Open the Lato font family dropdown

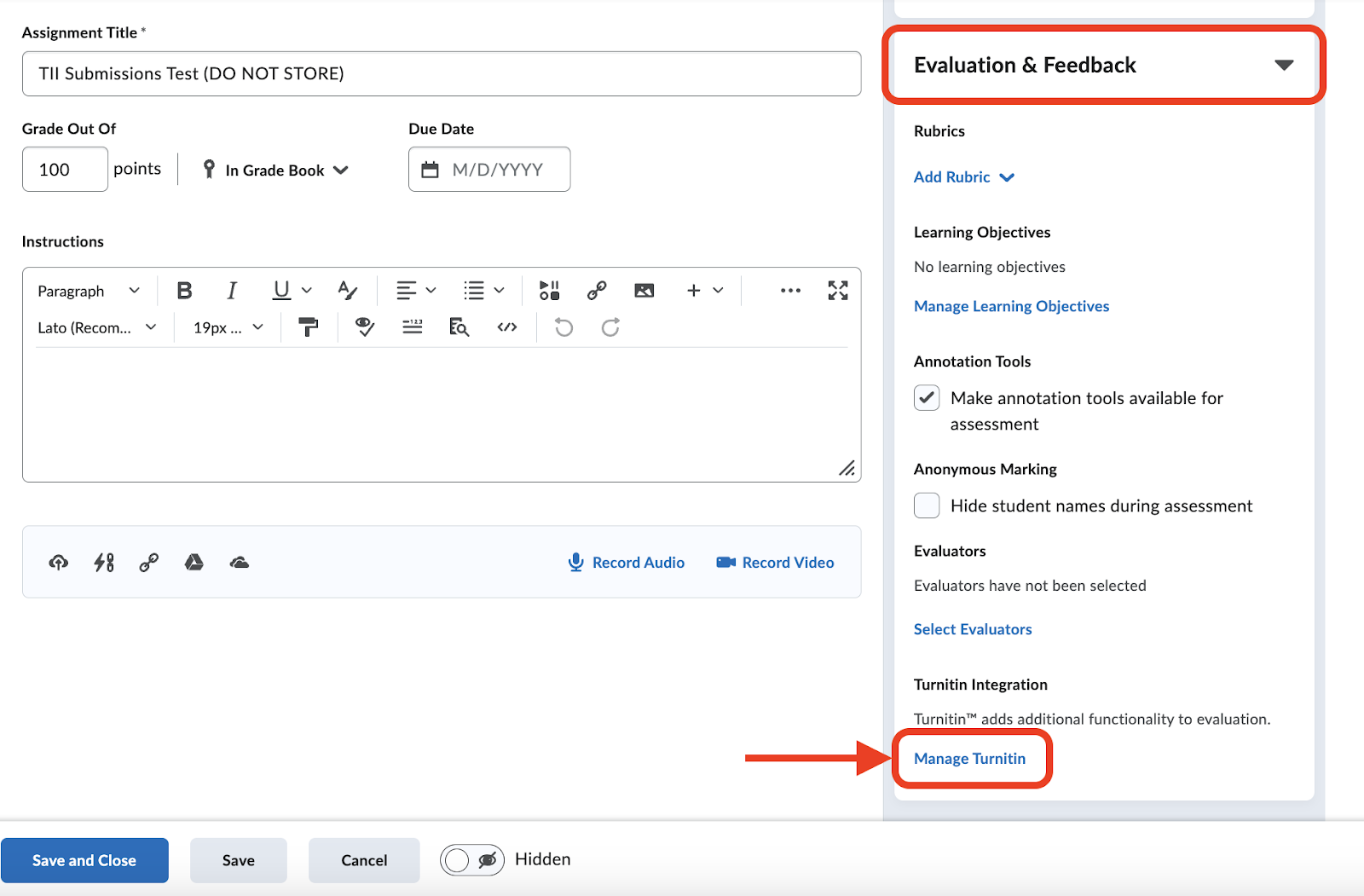97,327
